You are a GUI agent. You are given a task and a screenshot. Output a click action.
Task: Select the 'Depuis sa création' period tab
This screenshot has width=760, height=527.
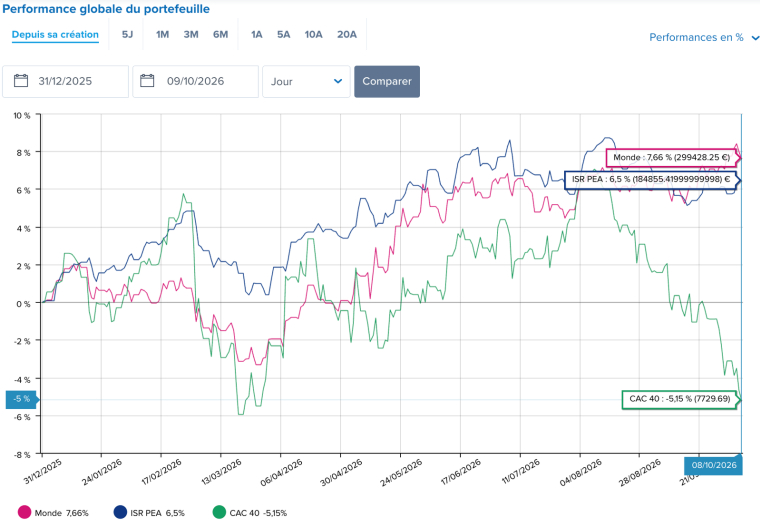point(55,34)
